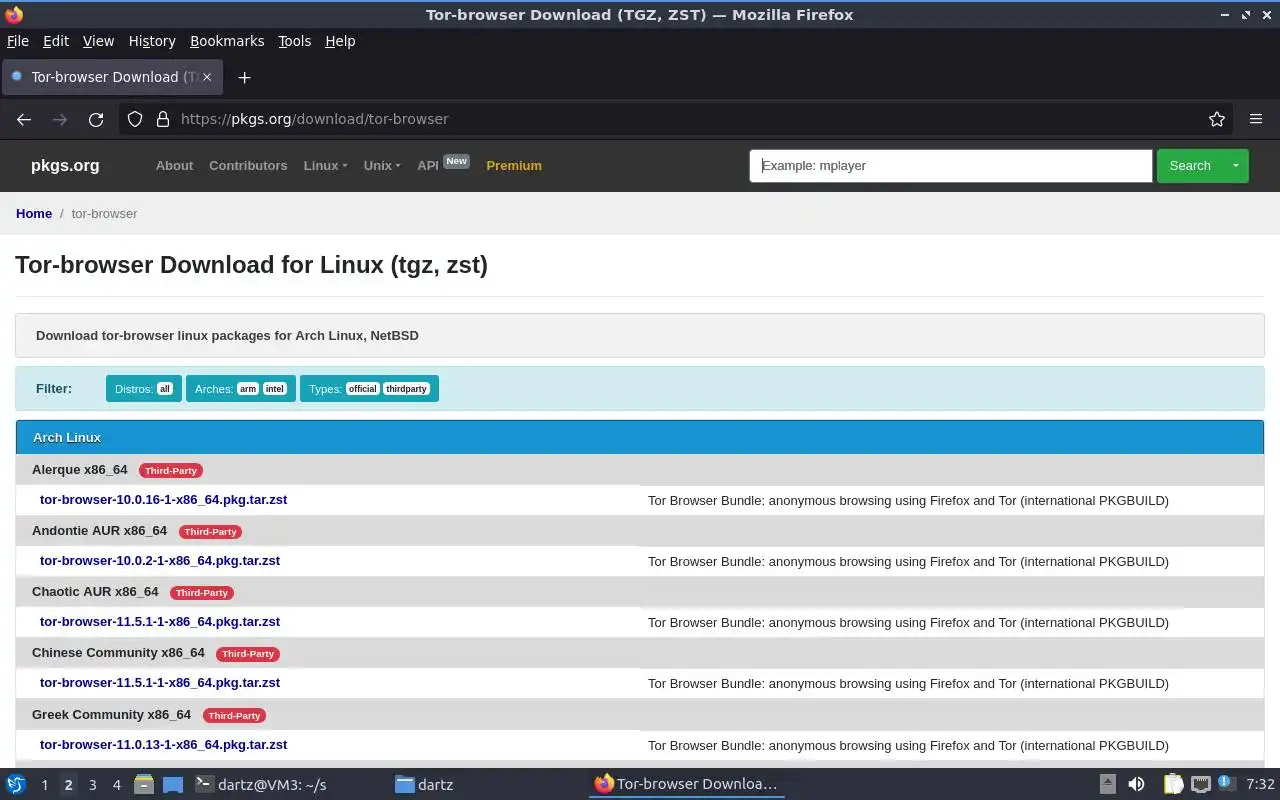This screenshot has height=800, width=1280.
Task: Open Chinese Community tor-browser-11.5.1-1 link
Action: point(160,683)
